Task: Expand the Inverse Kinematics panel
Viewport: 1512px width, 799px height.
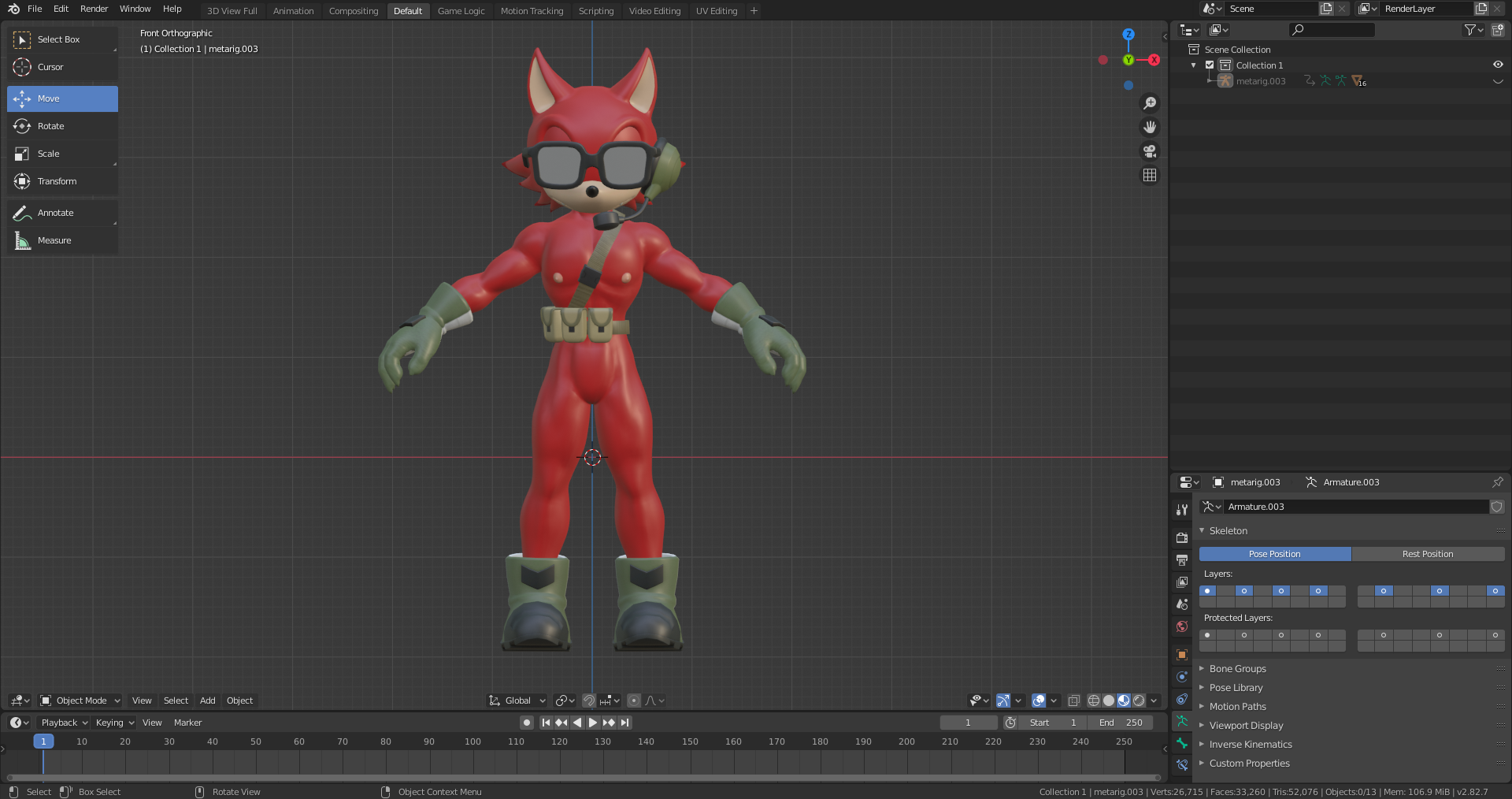Action: (x=1250, y=745)
